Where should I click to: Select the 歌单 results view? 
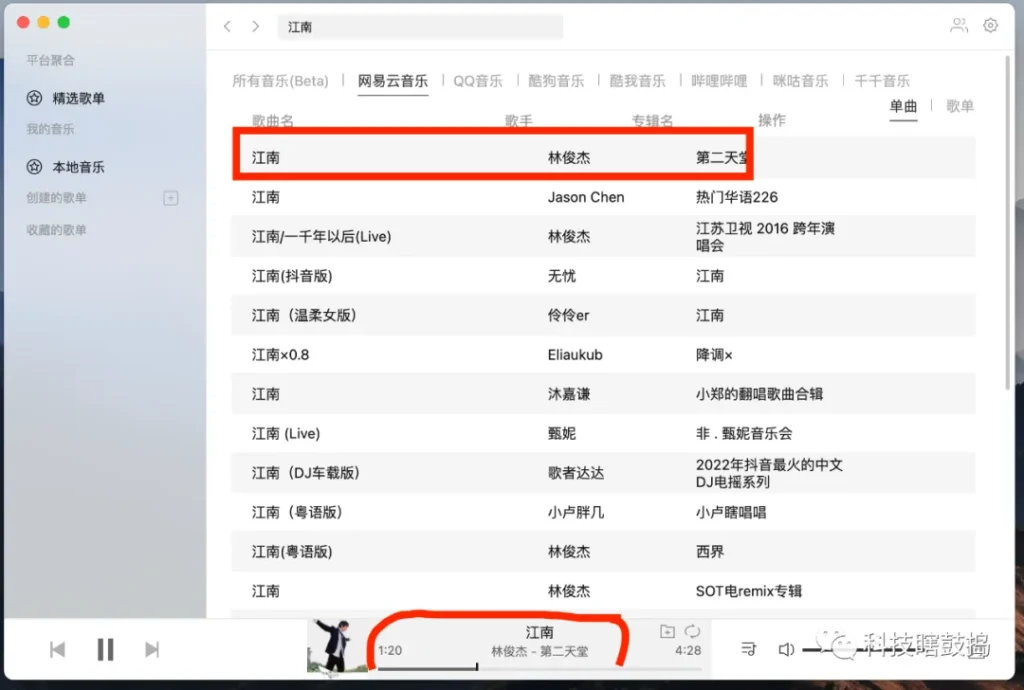pyautogui.click(x=959, y=106)
